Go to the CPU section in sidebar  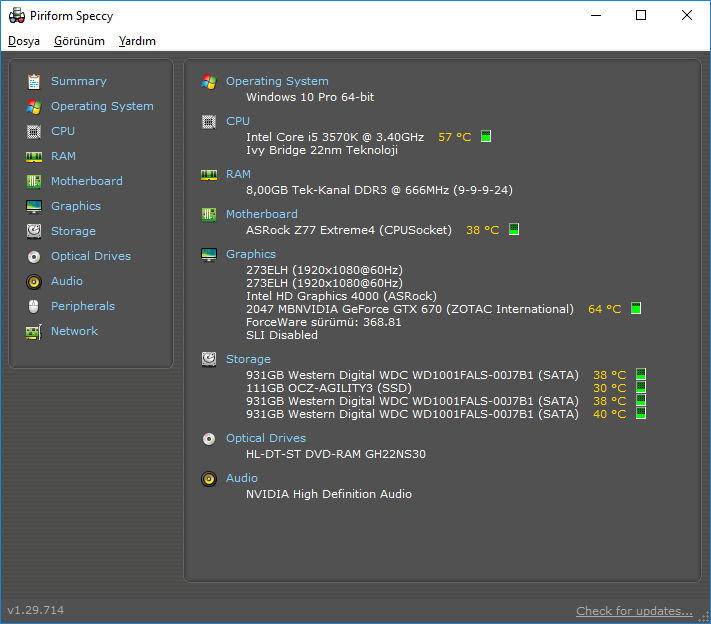tap(63, 131)
